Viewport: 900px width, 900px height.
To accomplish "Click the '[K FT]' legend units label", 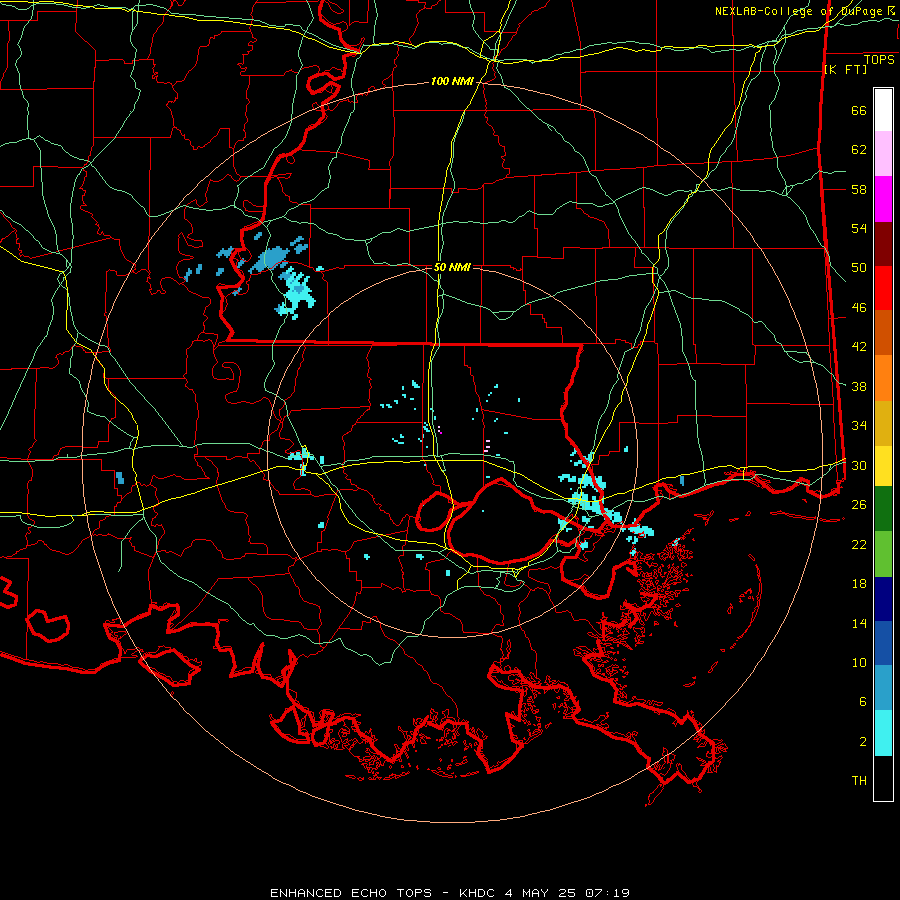I will coord(845,70).
